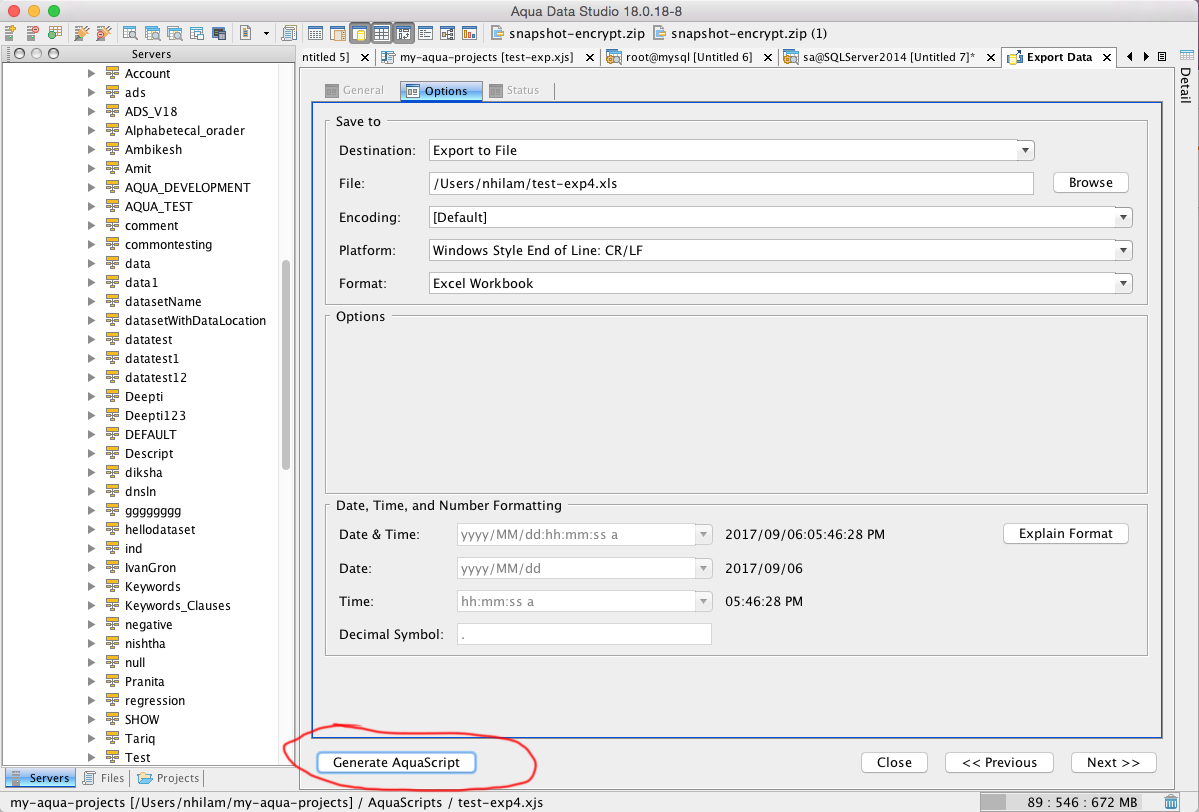The height and width of the screenshot is (812, 1199).
Task: Click the Register Server icon with yellow plus
Action: 11,33
